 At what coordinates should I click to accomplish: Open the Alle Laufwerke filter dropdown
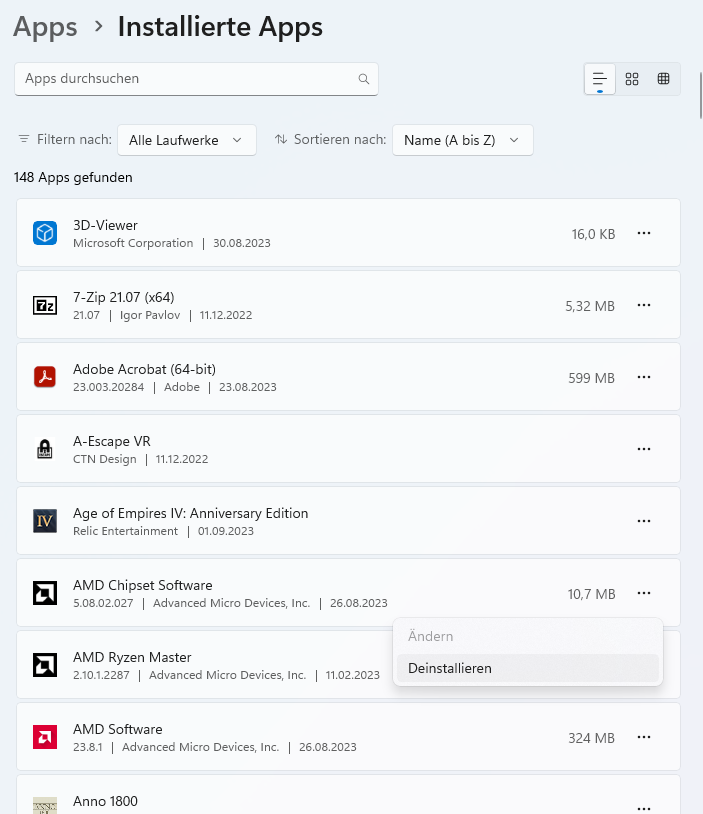click(x=187, y=140)
